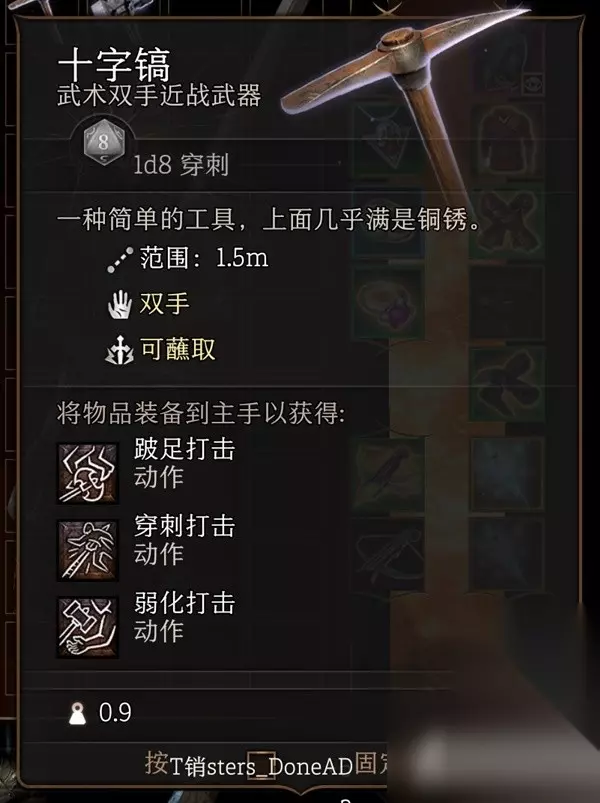Select the 弱化打击 skill icon

(88, 627)
